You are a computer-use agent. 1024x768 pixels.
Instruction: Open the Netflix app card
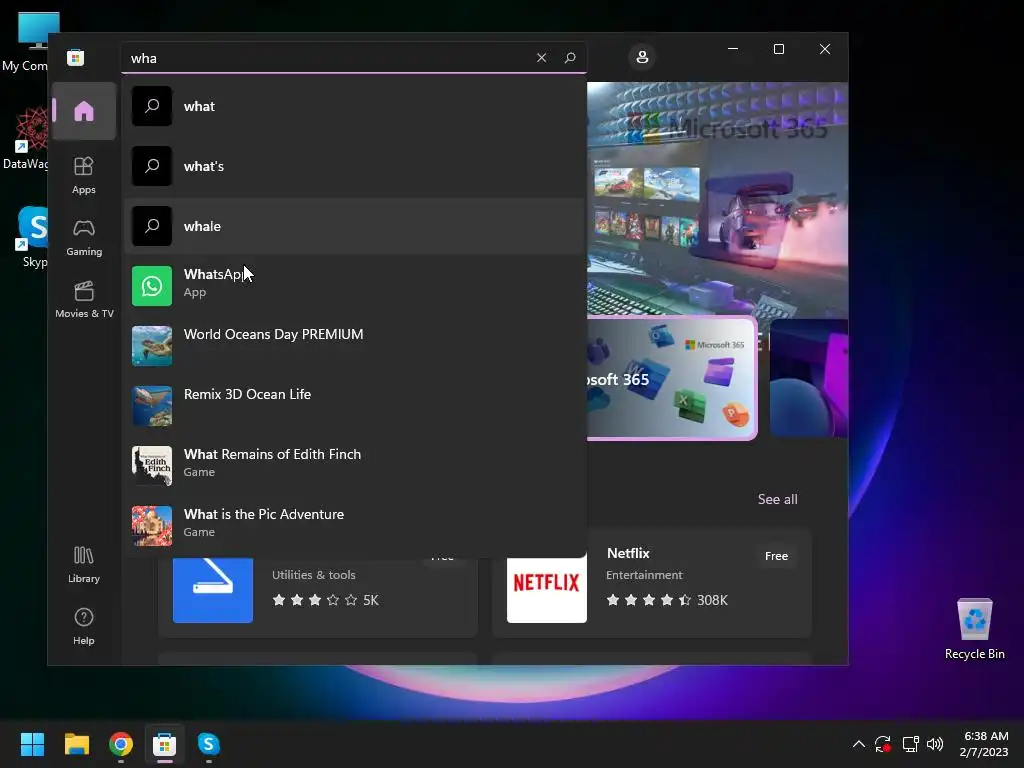click(652, 583)
